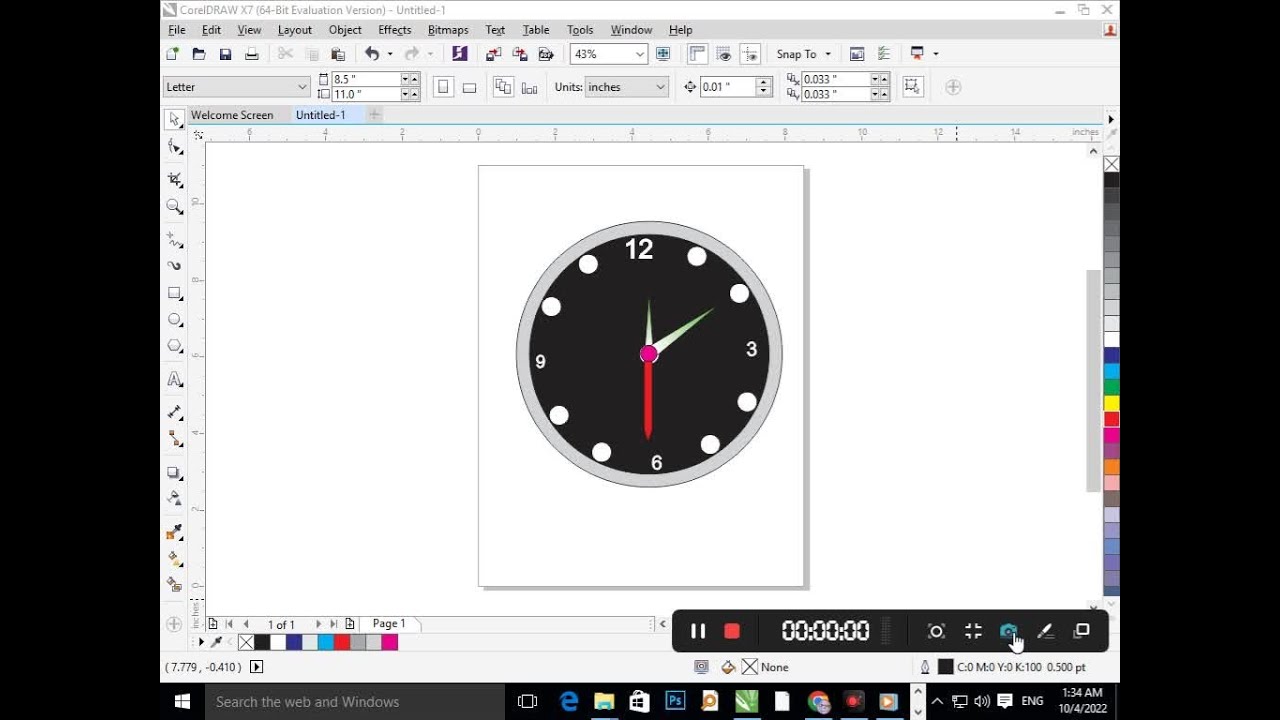Screen dimensions: 1280x720
Task: Toggle the Current Page layout button
Action: coord(529,87)
